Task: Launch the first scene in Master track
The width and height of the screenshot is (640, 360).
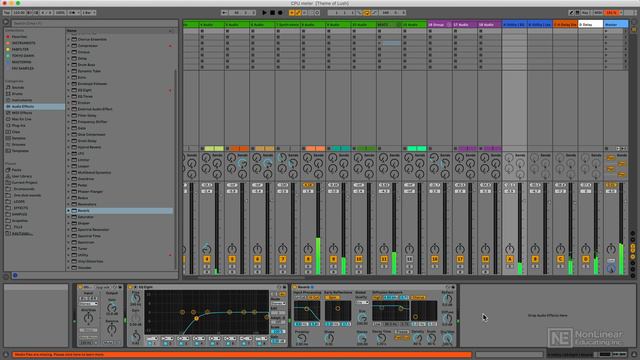Action: [606, 31]
